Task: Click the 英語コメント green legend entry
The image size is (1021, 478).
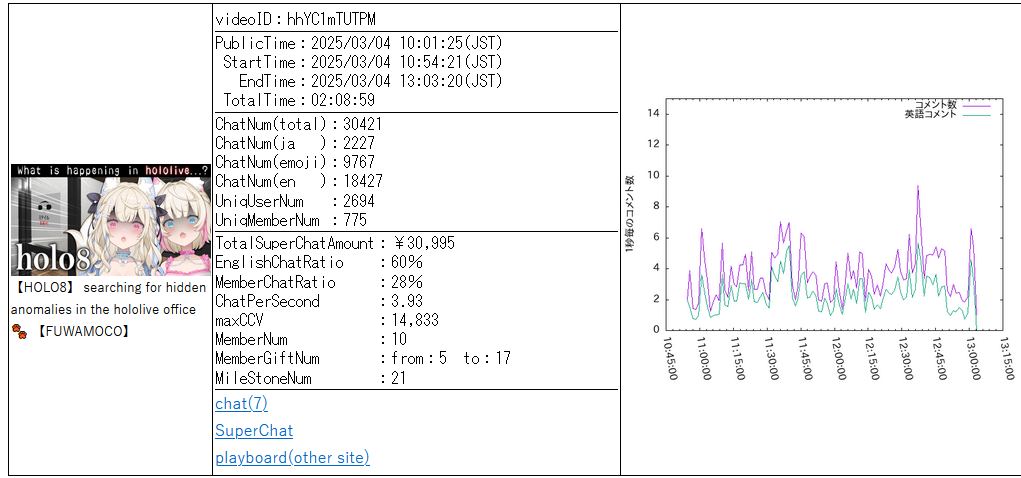Action: pos(947,113)
